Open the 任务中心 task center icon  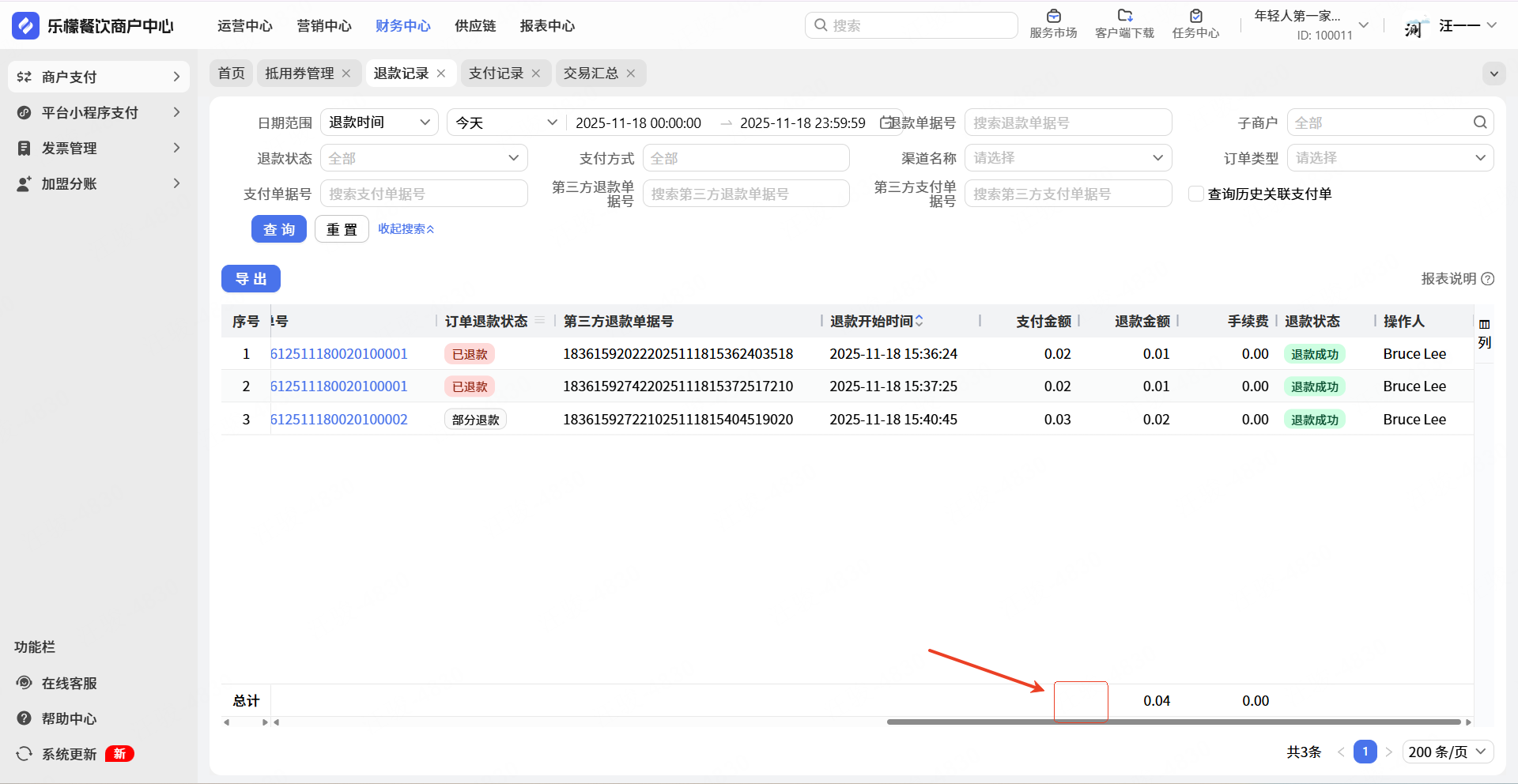[x=1195, y=17]
